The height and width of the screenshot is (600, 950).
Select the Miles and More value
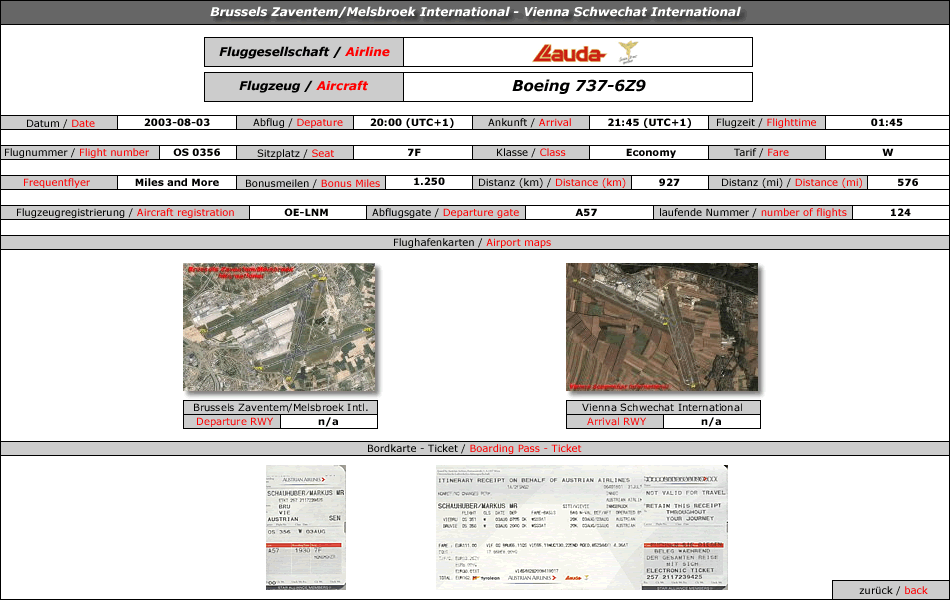tap(177, 182)
